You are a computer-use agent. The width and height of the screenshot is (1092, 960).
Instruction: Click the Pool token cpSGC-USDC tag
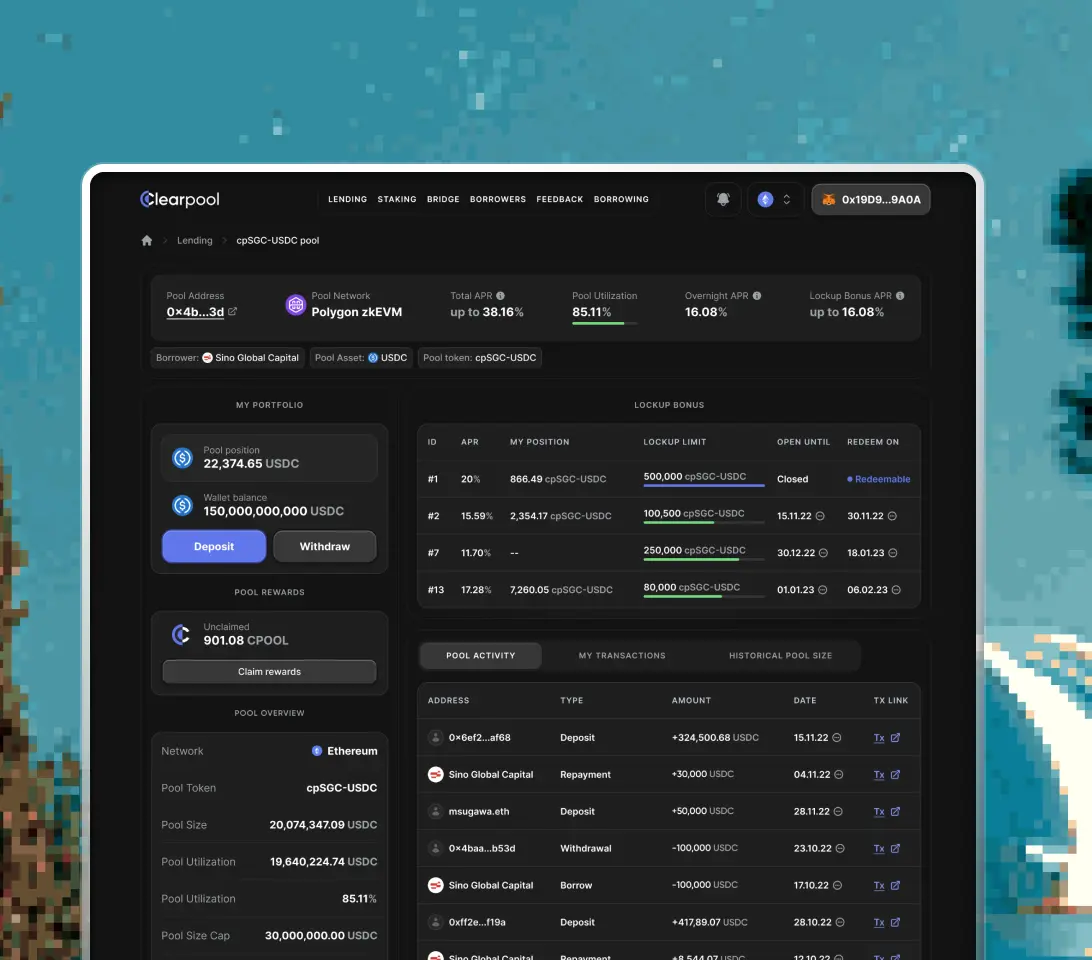point(480,357)
